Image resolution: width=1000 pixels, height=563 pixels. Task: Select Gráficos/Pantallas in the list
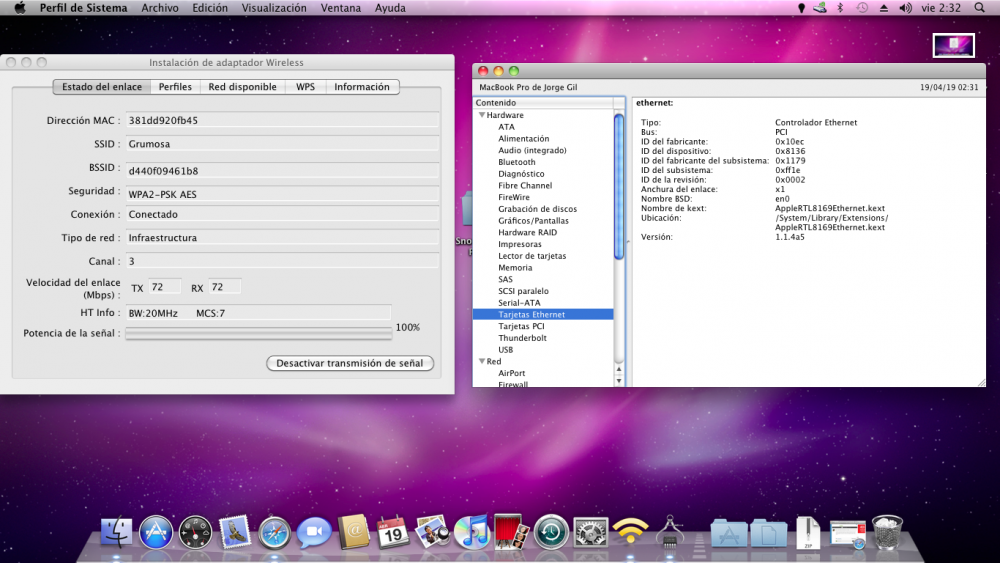tap(533, 221)
